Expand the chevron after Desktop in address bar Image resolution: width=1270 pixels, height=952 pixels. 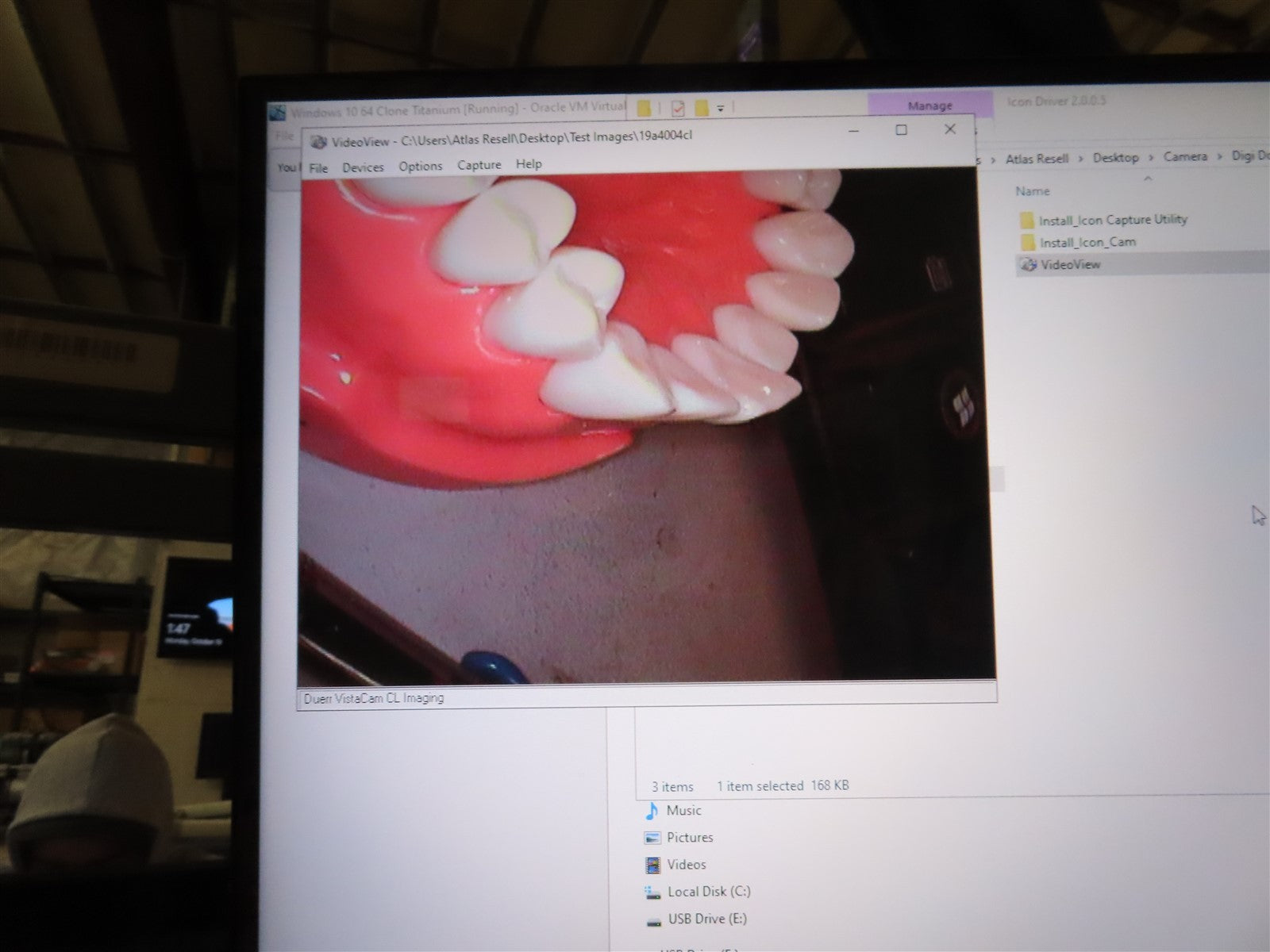1151,157
